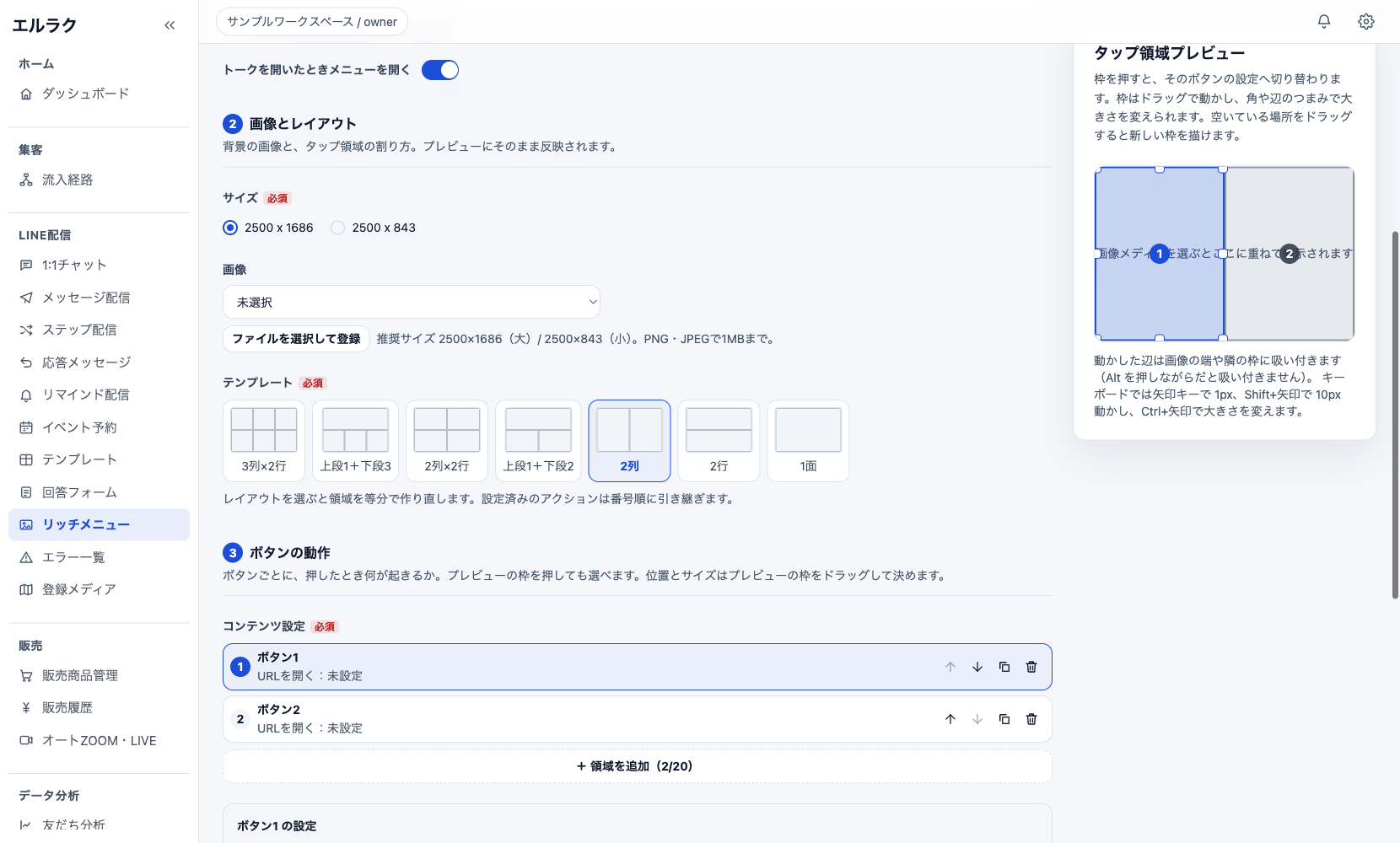Image resolution: width=1400 pixels, height=843 pixels.
Task: Add a new area with 領域を追加
Action: pos(638,766)
